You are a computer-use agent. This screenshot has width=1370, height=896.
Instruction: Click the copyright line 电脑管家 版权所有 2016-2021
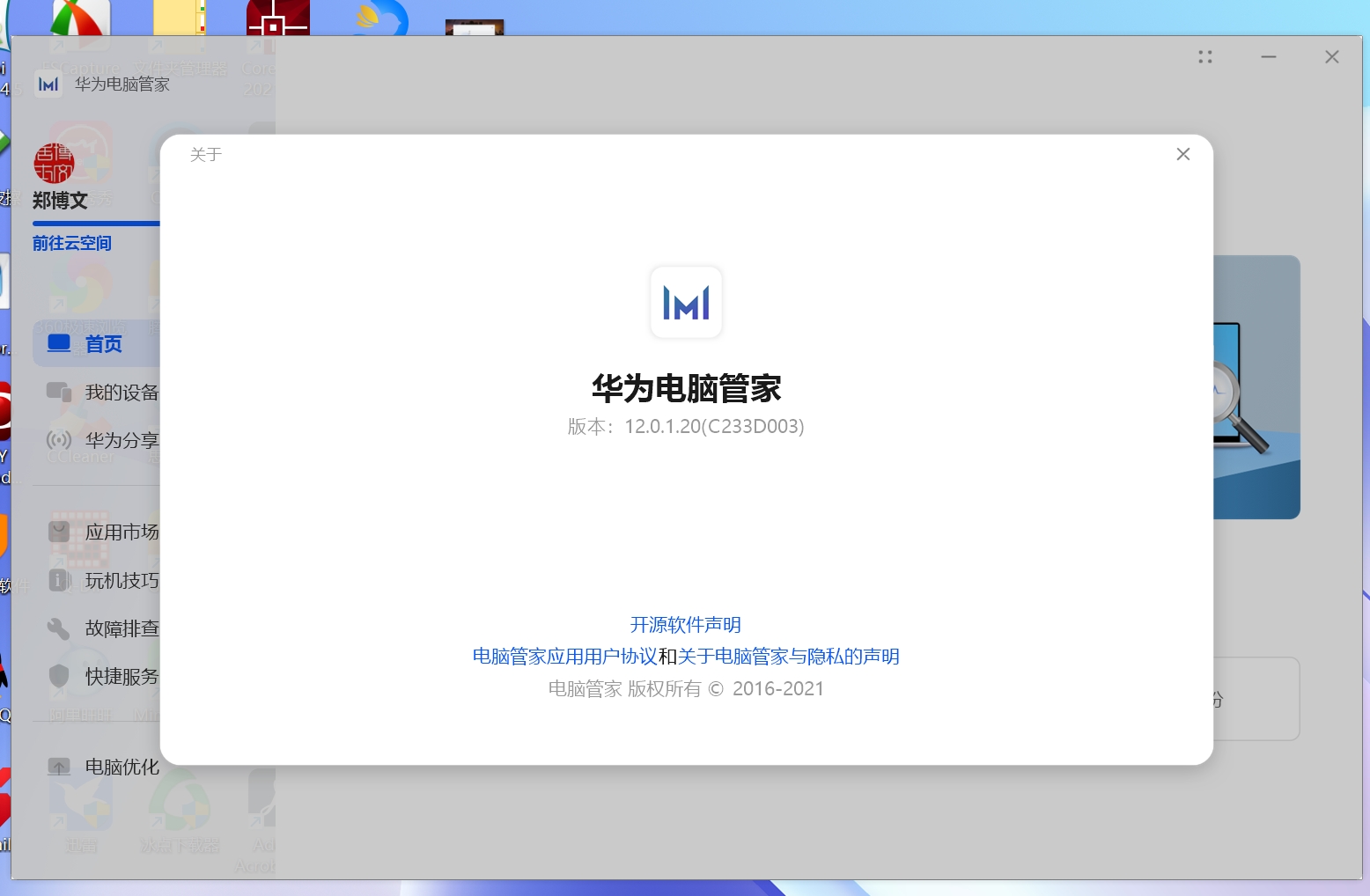[686, 689]
